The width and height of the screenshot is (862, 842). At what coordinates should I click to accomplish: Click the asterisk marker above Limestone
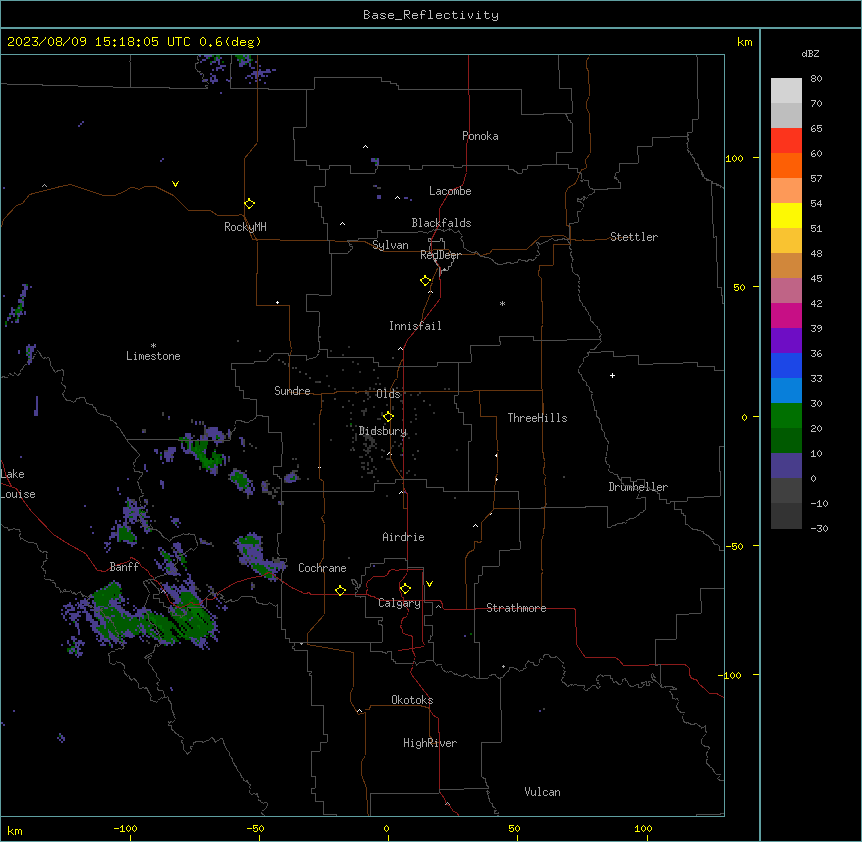coord(153,346)
